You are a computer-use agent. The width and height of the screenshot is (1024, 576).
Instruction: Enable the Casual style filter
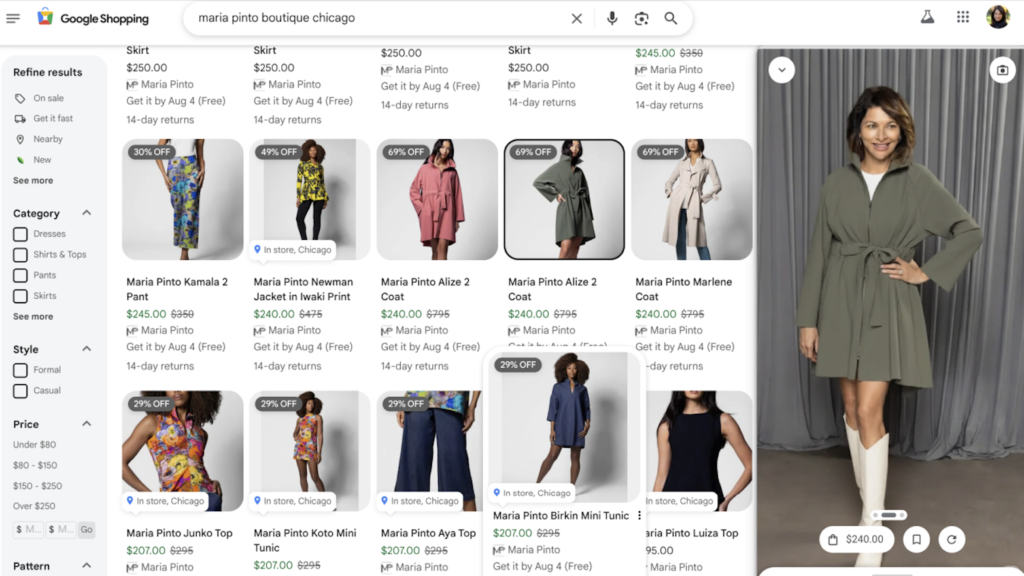(x=18, y=390)
